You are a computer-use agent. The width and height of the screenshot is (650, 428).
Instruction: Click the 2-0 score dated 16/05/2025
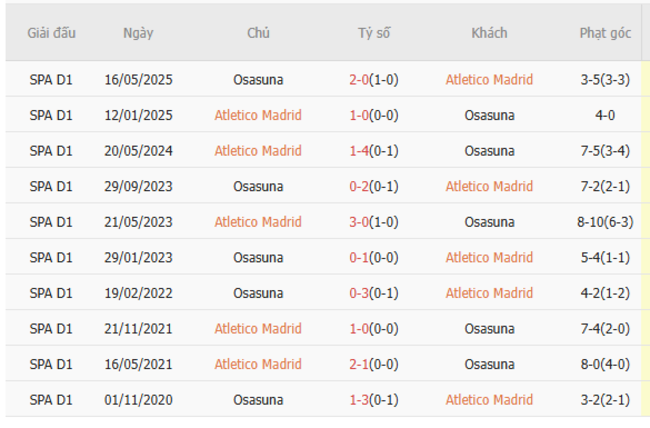click(x=375, y=79)
